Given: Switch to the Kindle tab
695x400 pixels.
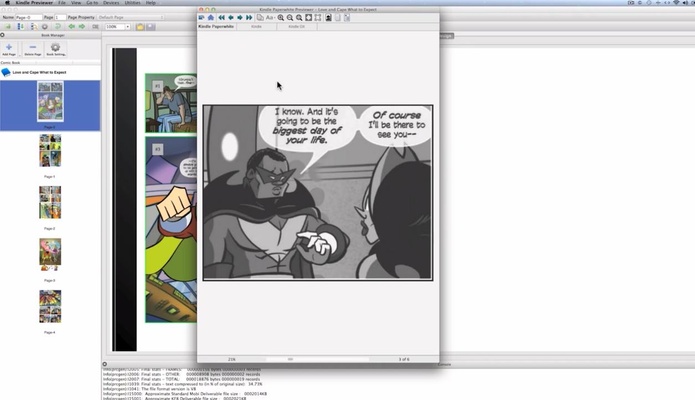Looking at the screenshot, I should tap(256, 27).
